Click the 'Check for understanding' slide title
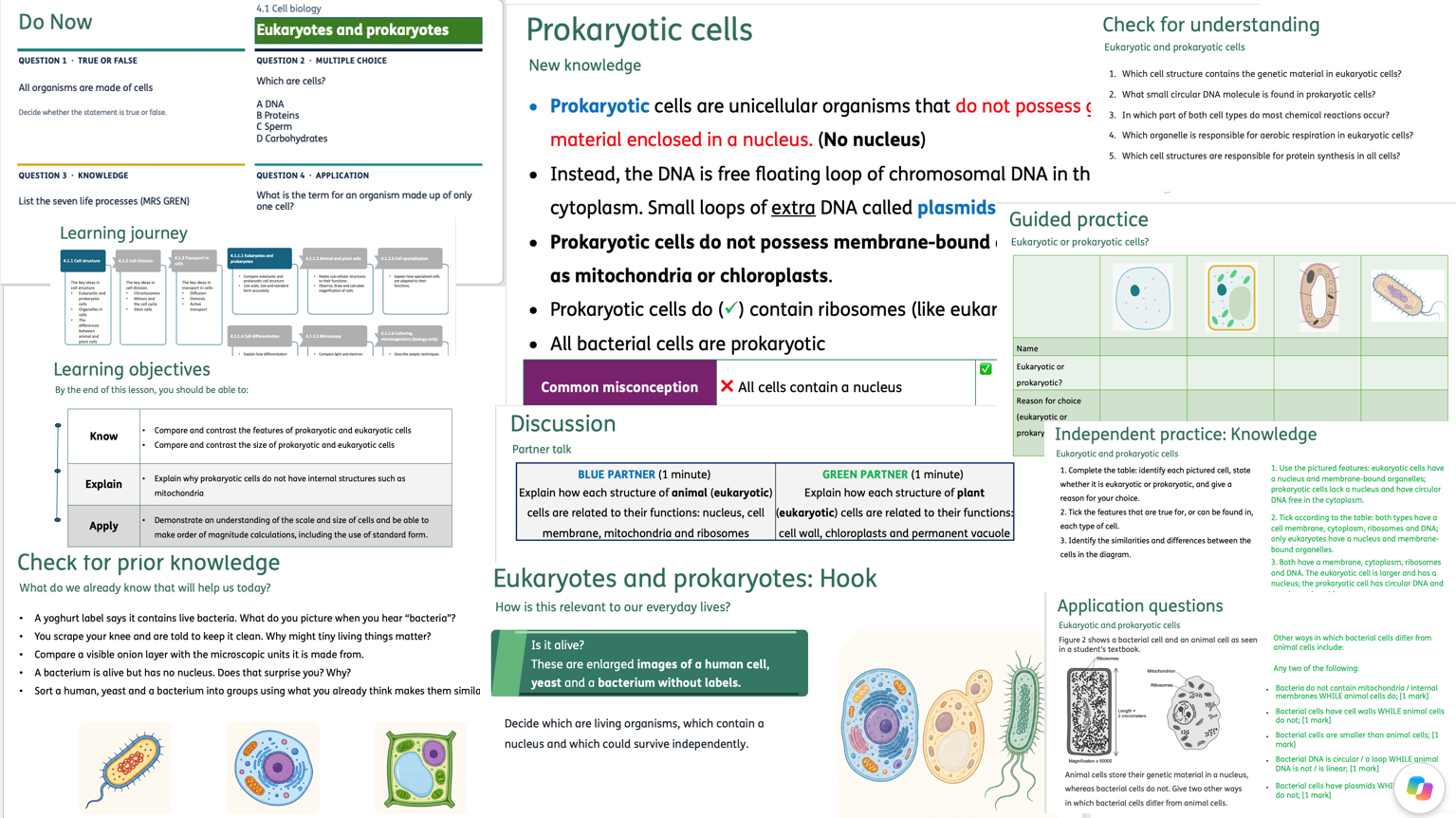Image resolution: width=1456 pixels, height=818 pixels. click(x=1210, y=25)
